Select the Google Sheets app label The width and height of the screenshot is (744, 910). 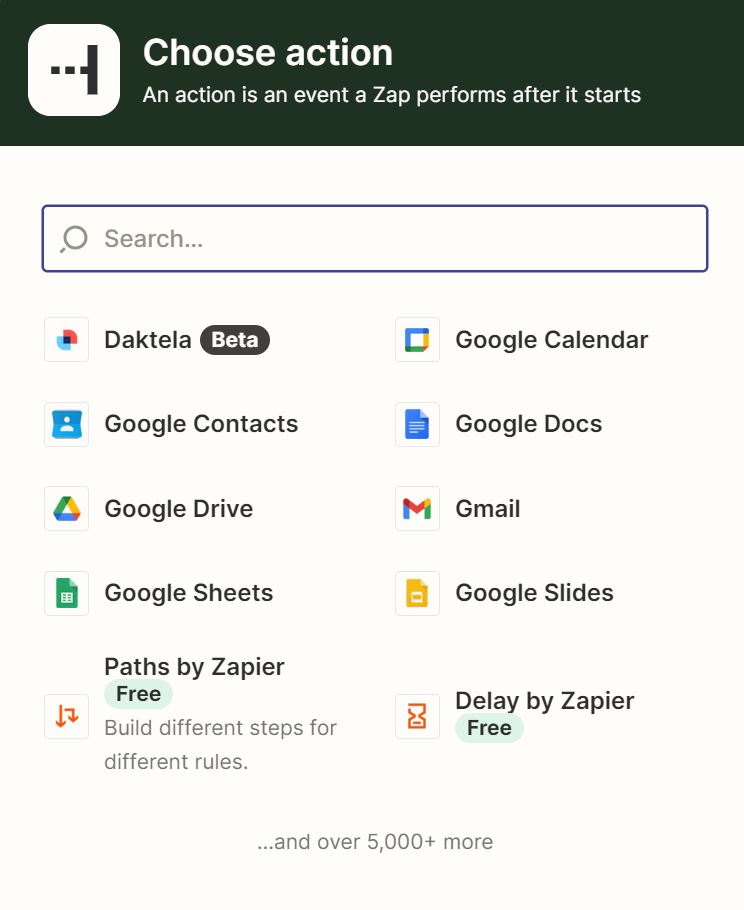point(189,593)
